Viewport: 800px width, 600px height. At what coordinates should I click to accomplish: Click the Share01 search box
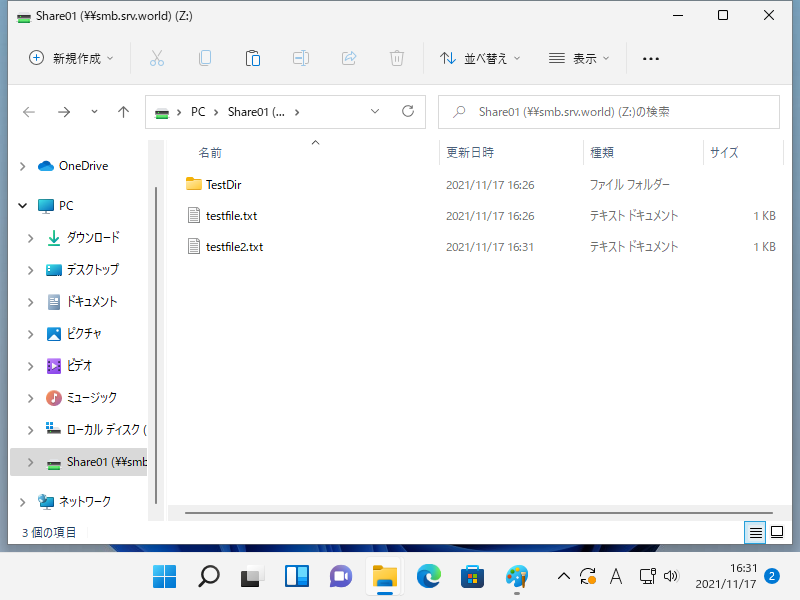(x=610, y=112)
